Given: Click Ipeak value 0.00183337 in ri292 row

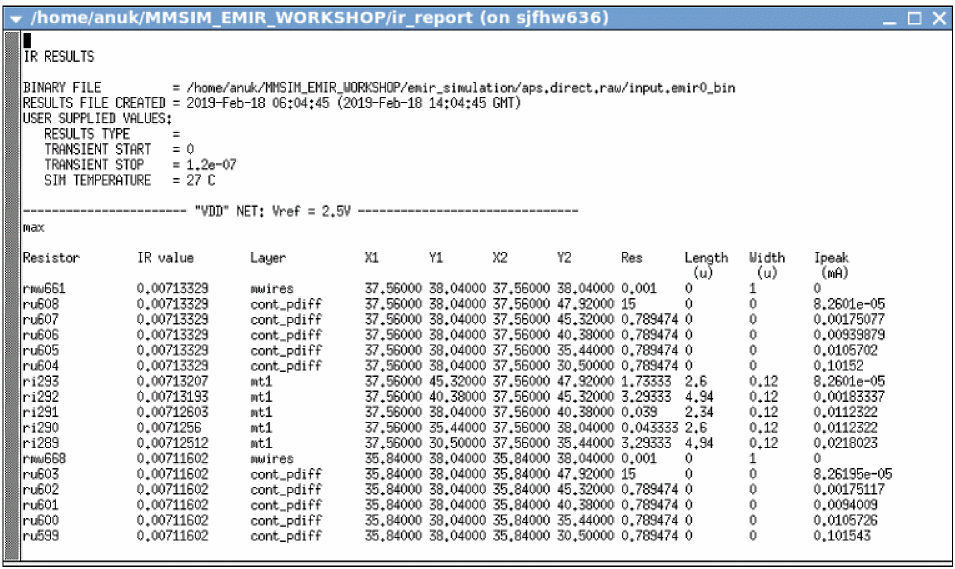Looking at the screenshot, I should click(x=850, y=397).
